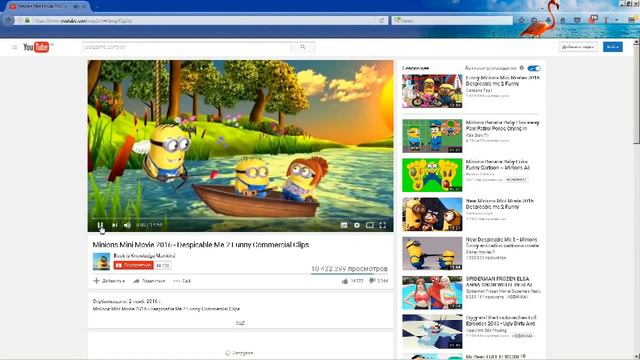
Task: Toggle subtitles icon in video player
Action: tap(344, 225)
